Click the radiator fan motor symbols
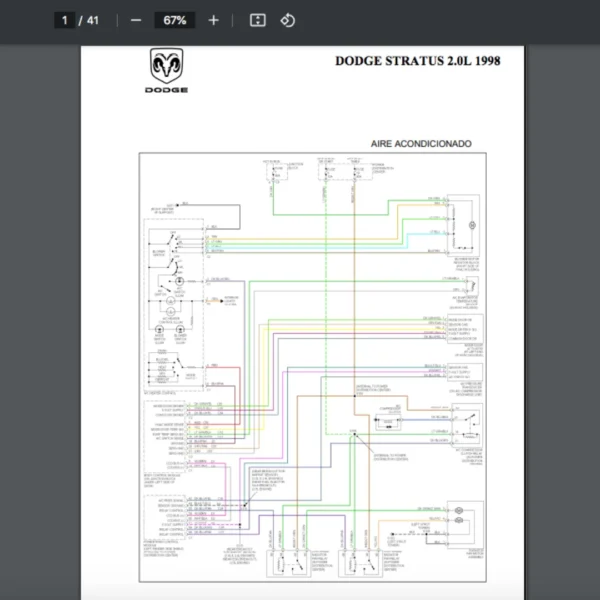600x600 pixels. (462, 515)
